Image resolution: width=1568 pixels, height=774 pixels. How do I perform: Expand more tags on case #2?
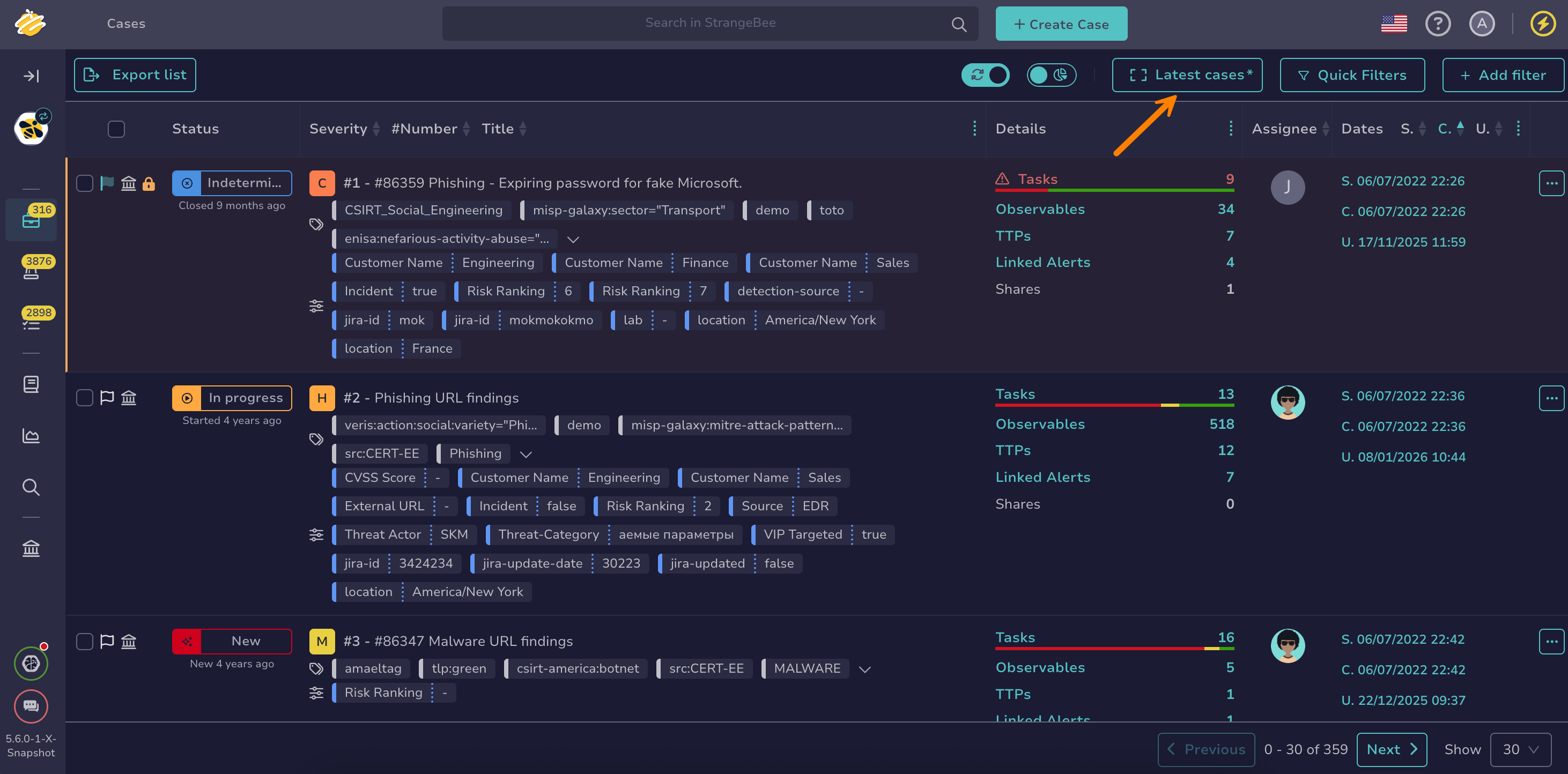point(526,455)
